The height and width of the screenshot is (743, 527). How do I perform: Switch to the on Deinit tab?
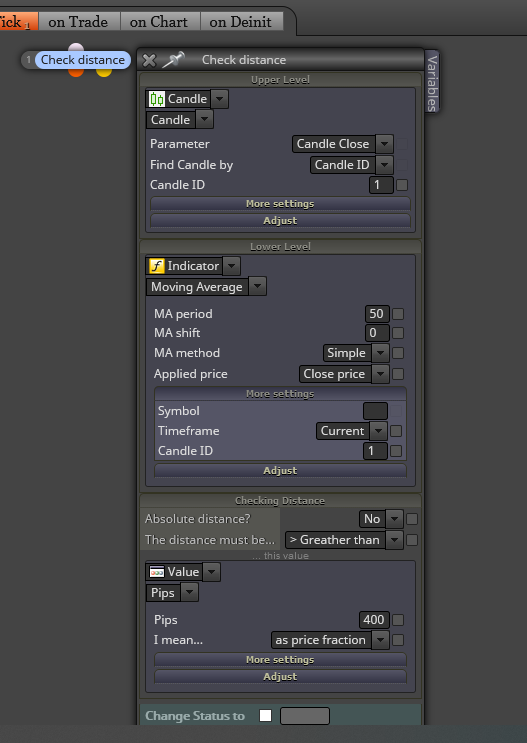(x=240, y=22)
